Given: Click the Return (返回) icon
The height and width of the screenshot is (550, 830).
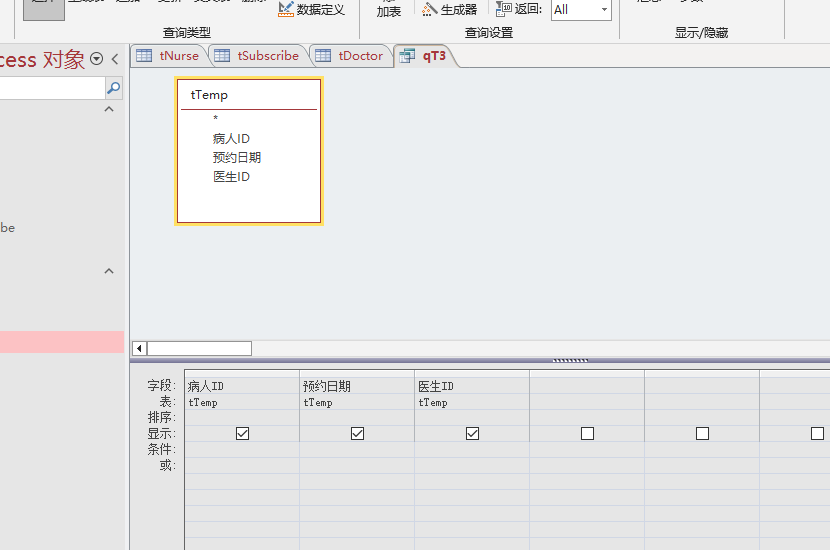Looking at the screenshot, I should (503, 9).
